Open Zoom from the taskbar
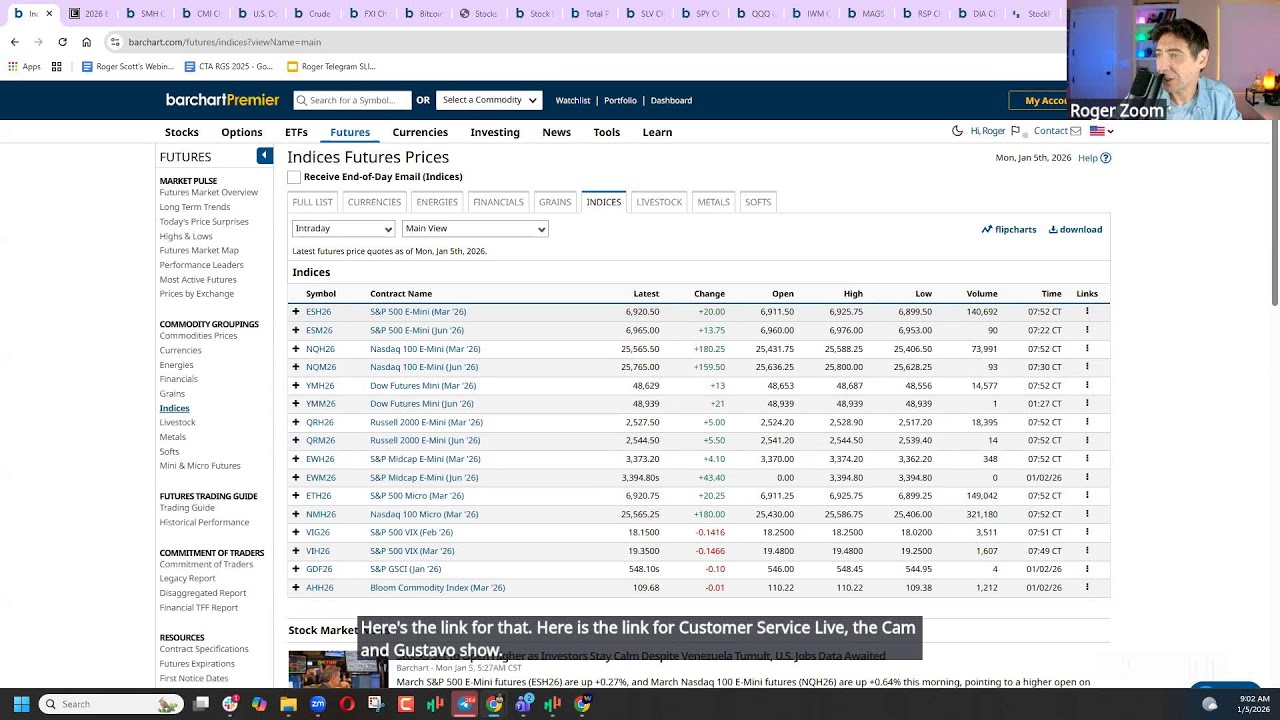 click(318, 704)
